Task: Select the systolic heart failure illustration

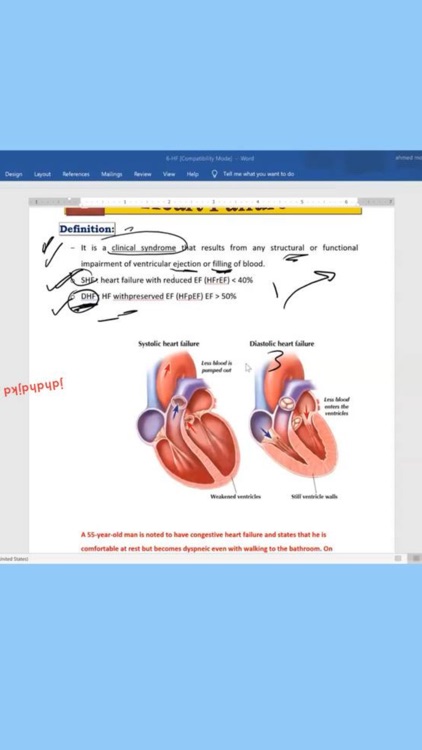Action: tap(188, 420)
